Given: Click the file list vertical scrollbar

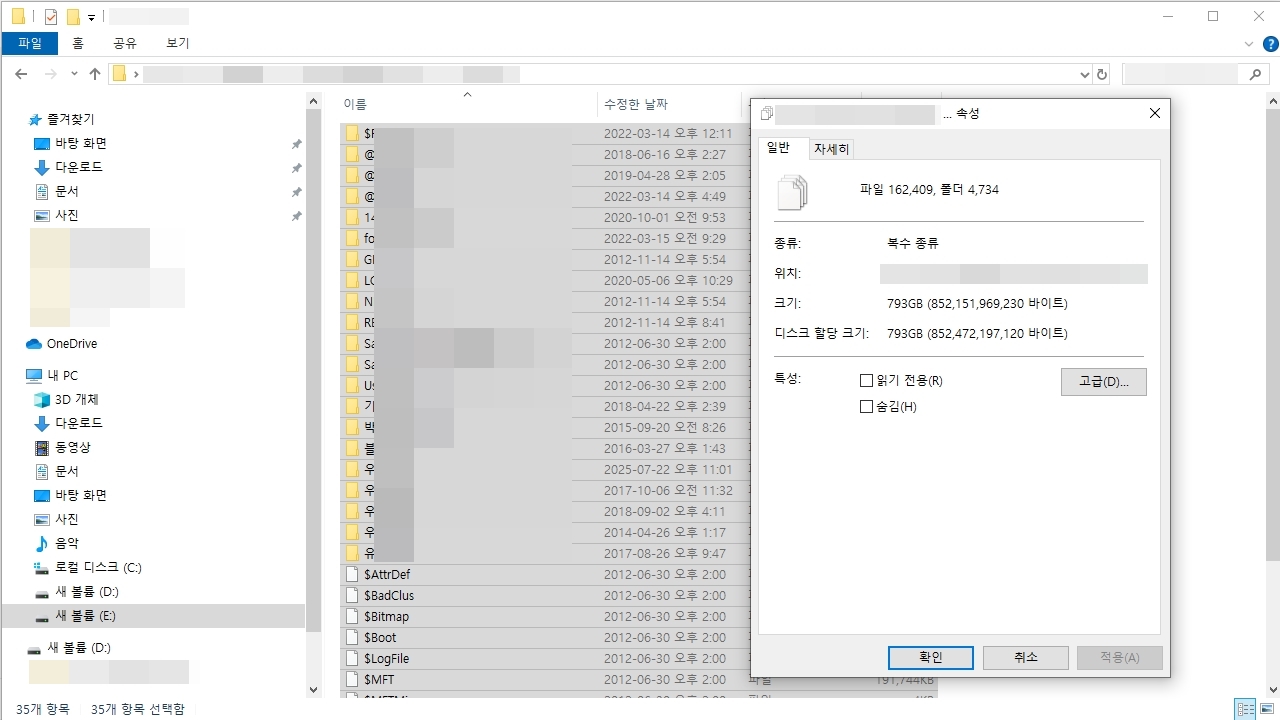Looking at the screenshot, I should 1272,330.
